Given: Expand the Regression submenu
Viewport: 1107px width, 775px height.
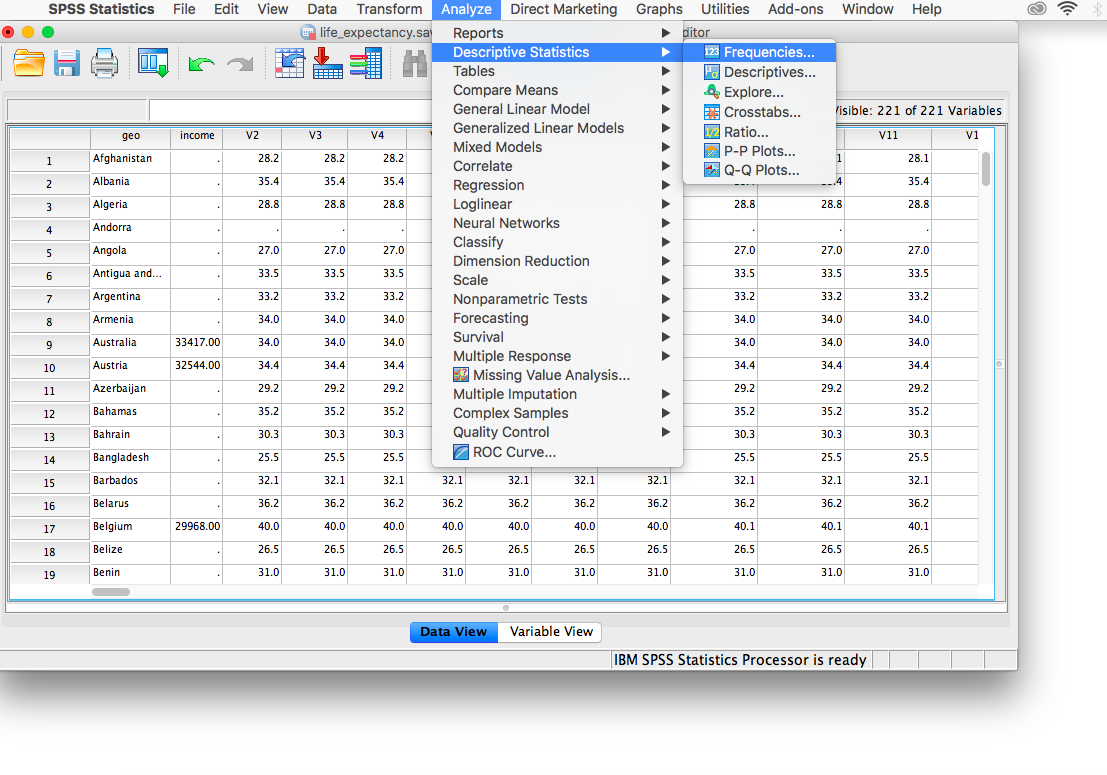Looking at the screenshot, I should [557, 186].
